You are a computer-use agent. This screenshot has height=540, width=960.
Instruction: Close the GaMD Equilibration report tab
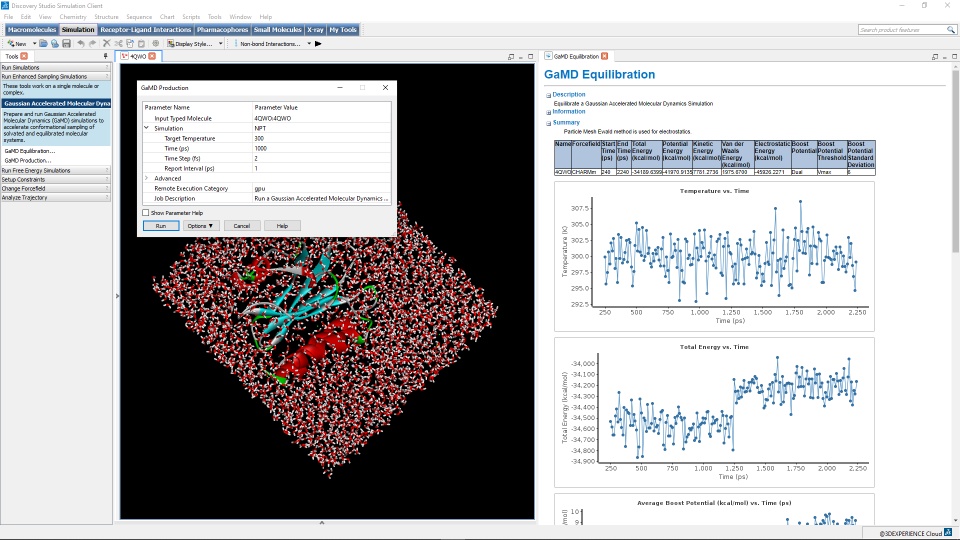pos(604,56)
